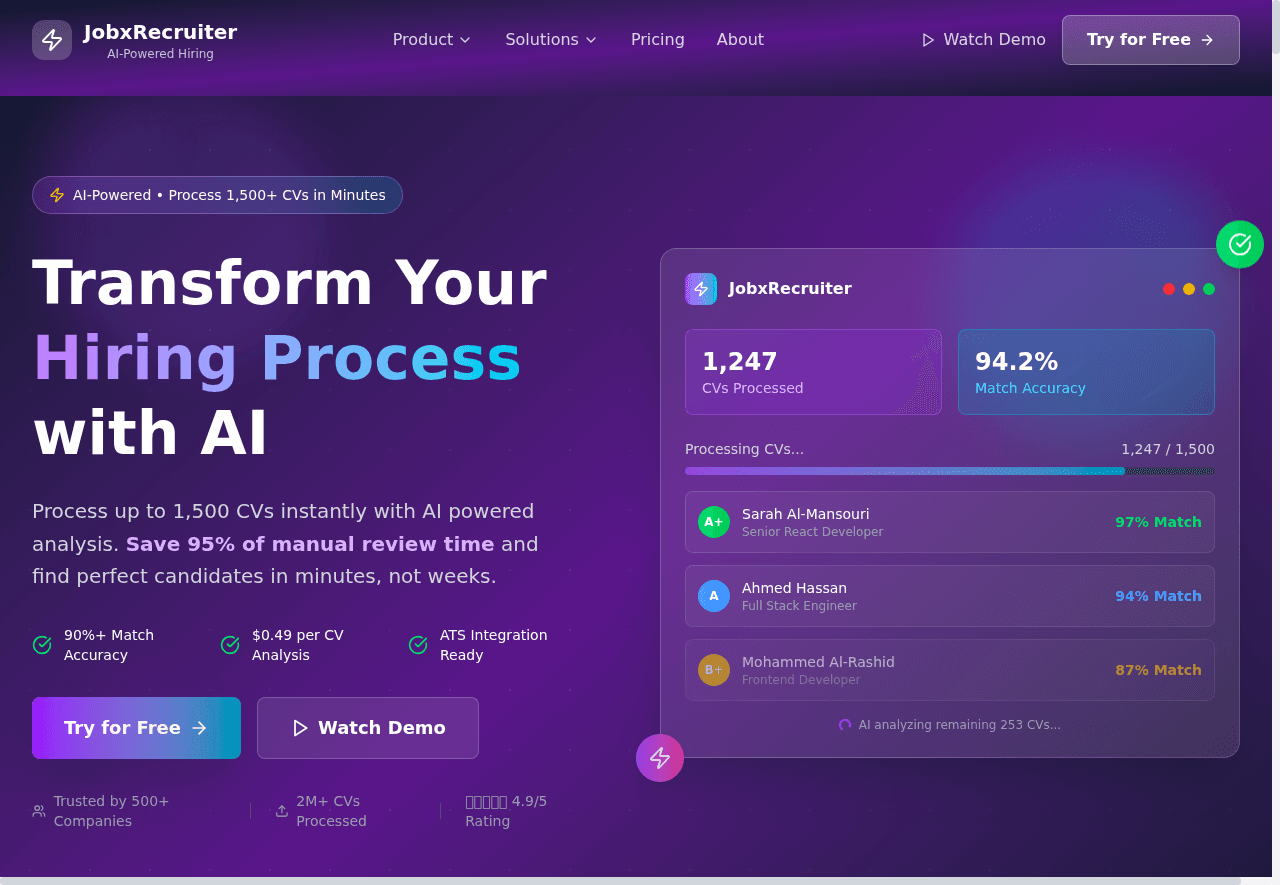Click checkmark next to ATS Integration Ready
This screenshot has width=1280, height=885.
(x=418, y=645)
